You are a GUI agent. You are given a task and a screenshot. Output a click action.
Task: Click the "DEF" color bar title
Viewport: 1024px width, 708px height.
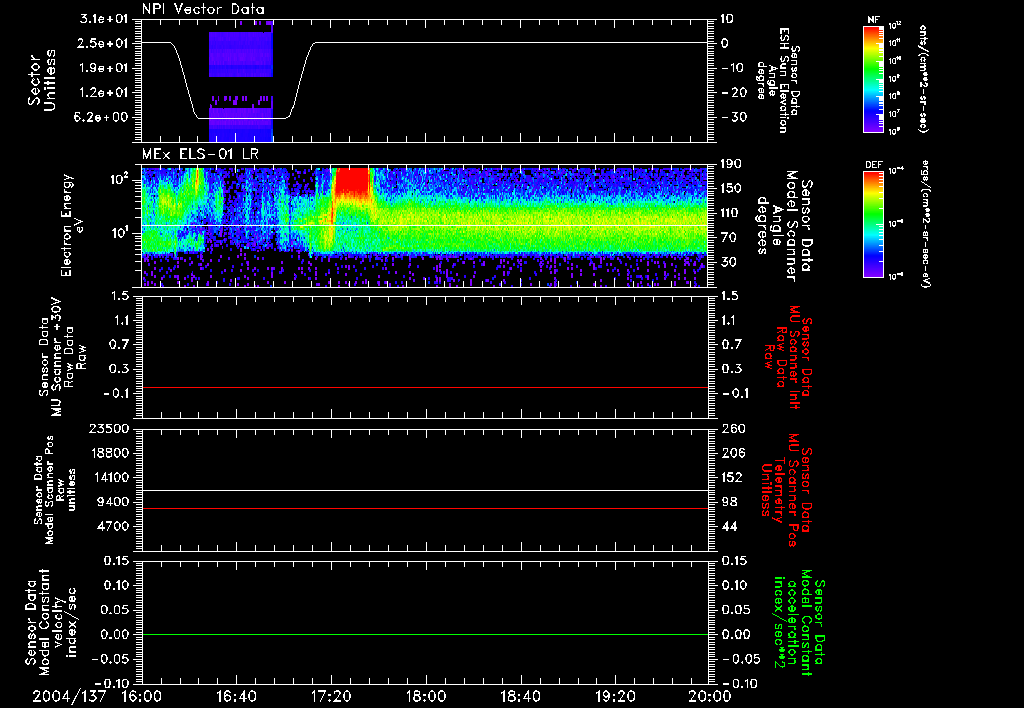pyautogui.click(x=873, y=165)
